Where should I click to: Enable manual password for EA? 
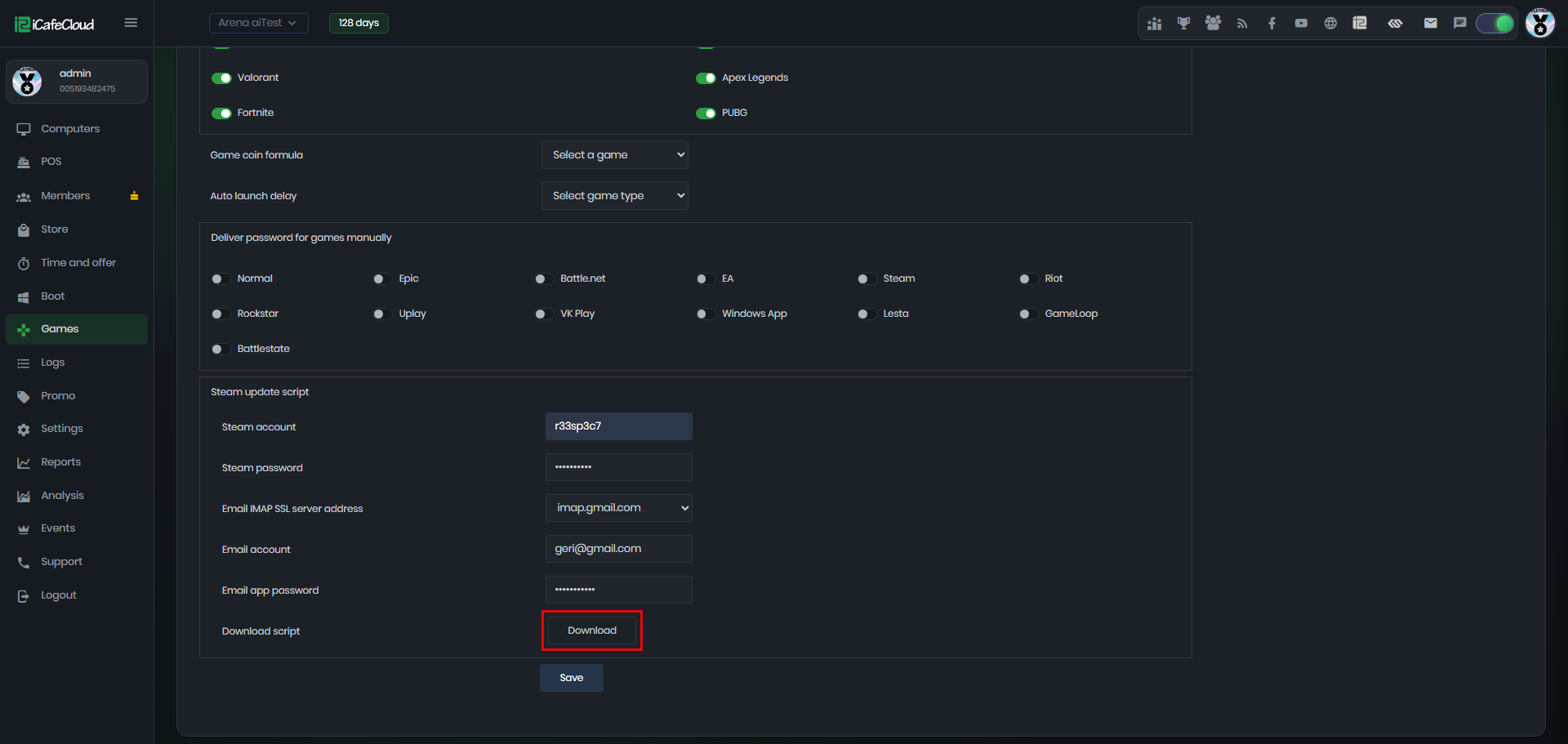coord(706,279)
